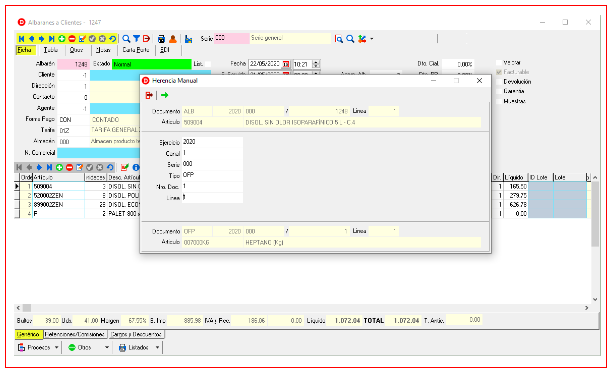Open the Retenciones/Comisiones tab

[x=74, y=334]
